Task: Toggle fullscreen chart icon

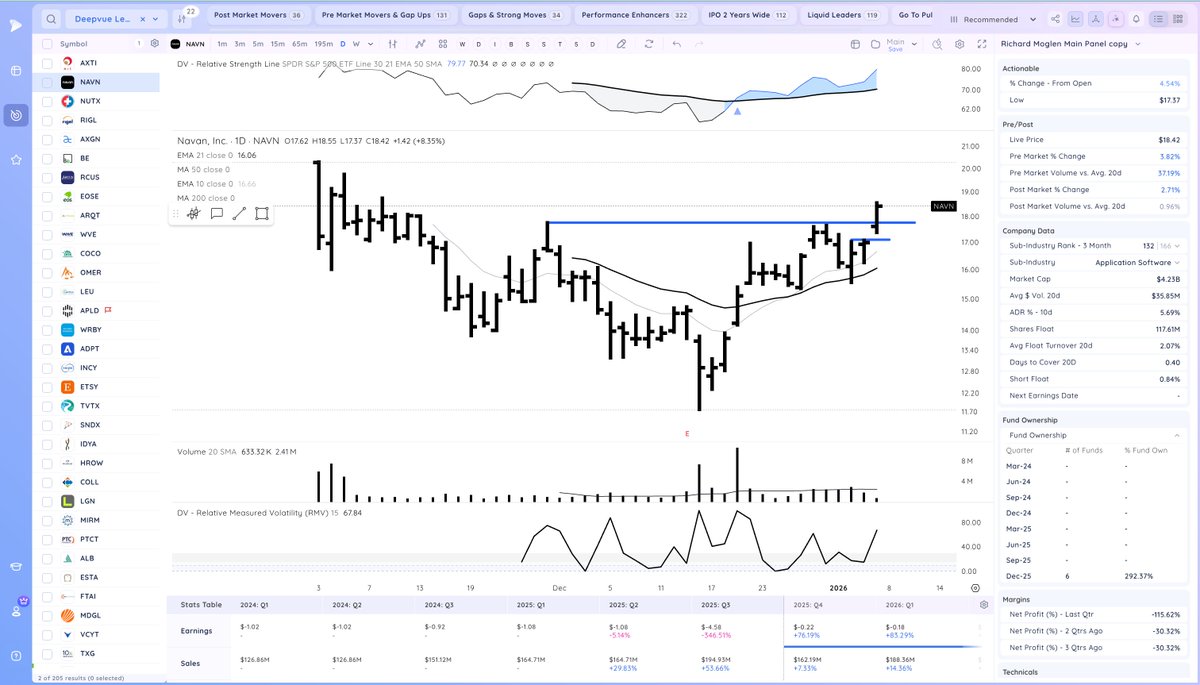Action: (x=983, y=44)
